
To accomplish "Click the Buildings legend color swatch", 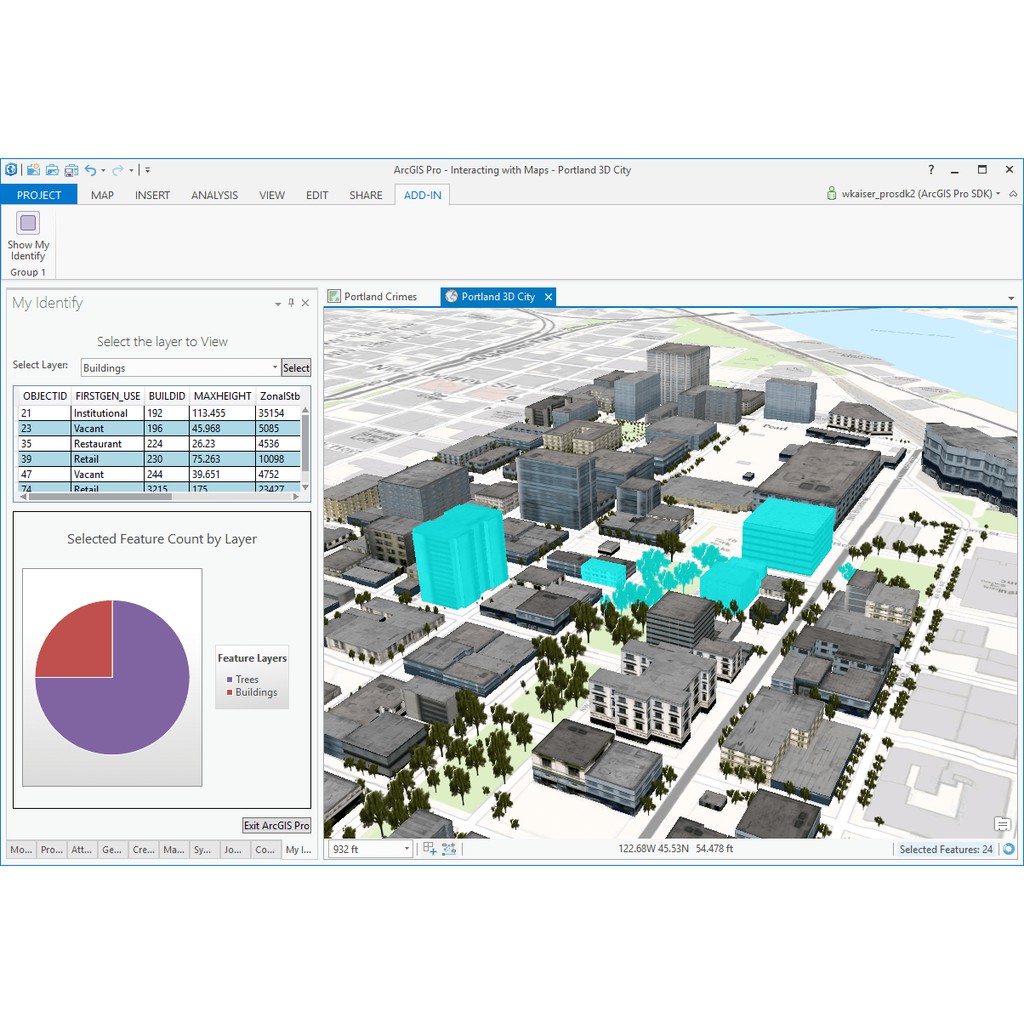I will click(x=229, y=692).
